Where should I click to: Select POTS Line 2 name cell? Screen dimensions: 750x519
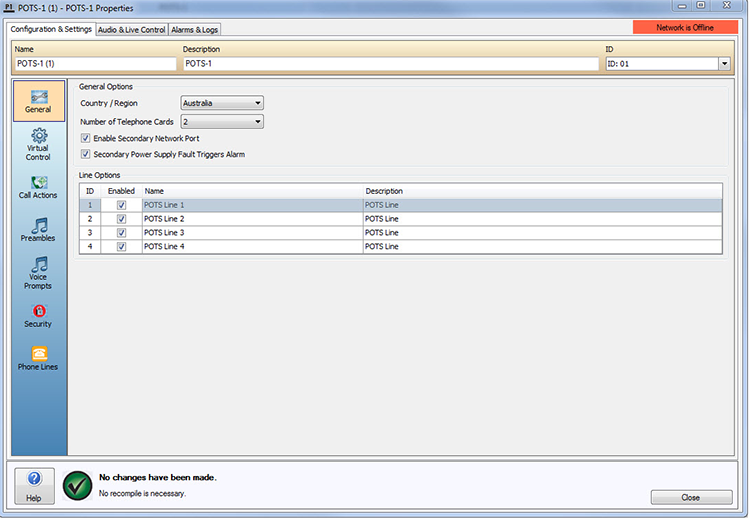(253, 219)
